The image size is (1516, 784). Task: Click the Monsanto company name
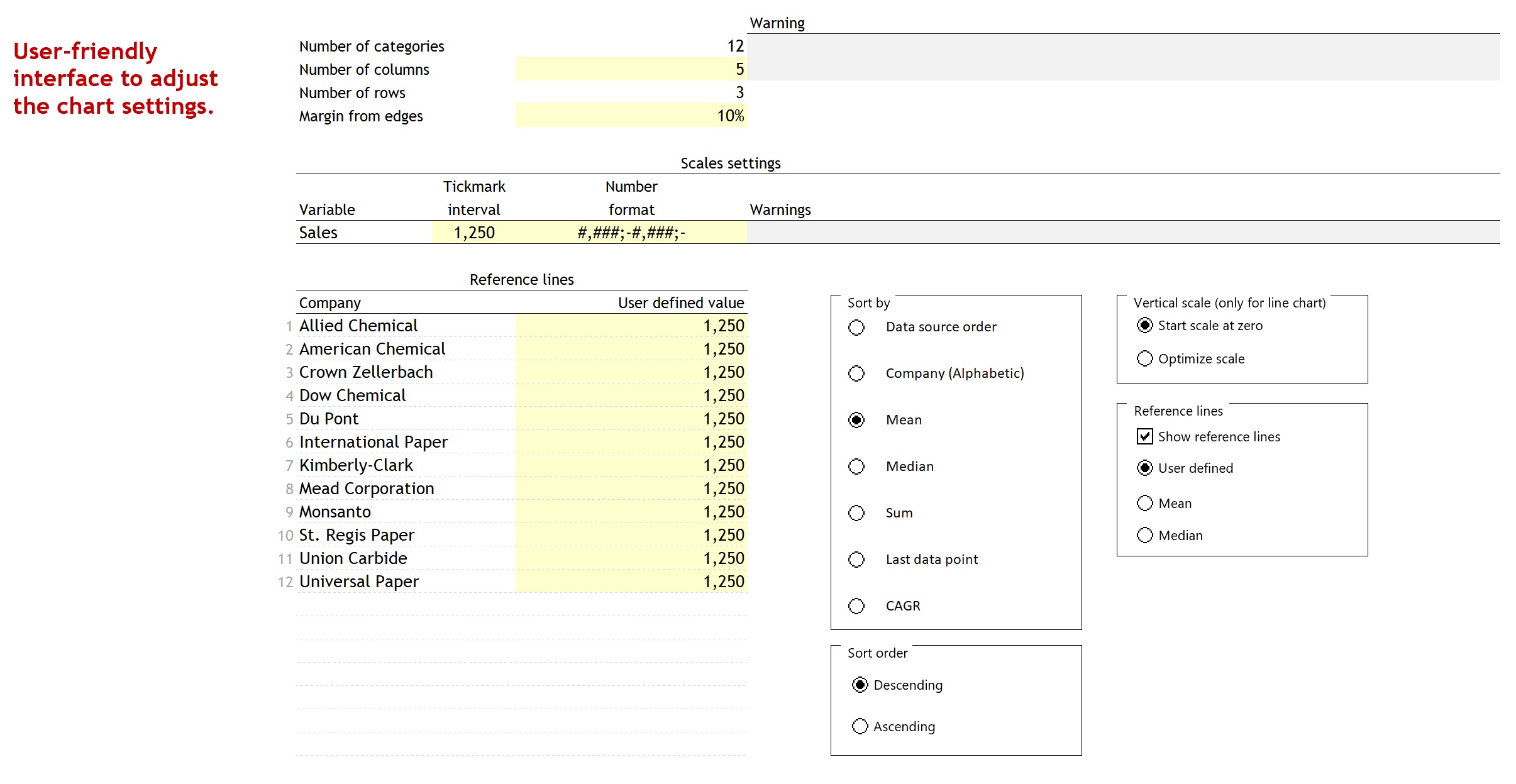coord(335,512)
